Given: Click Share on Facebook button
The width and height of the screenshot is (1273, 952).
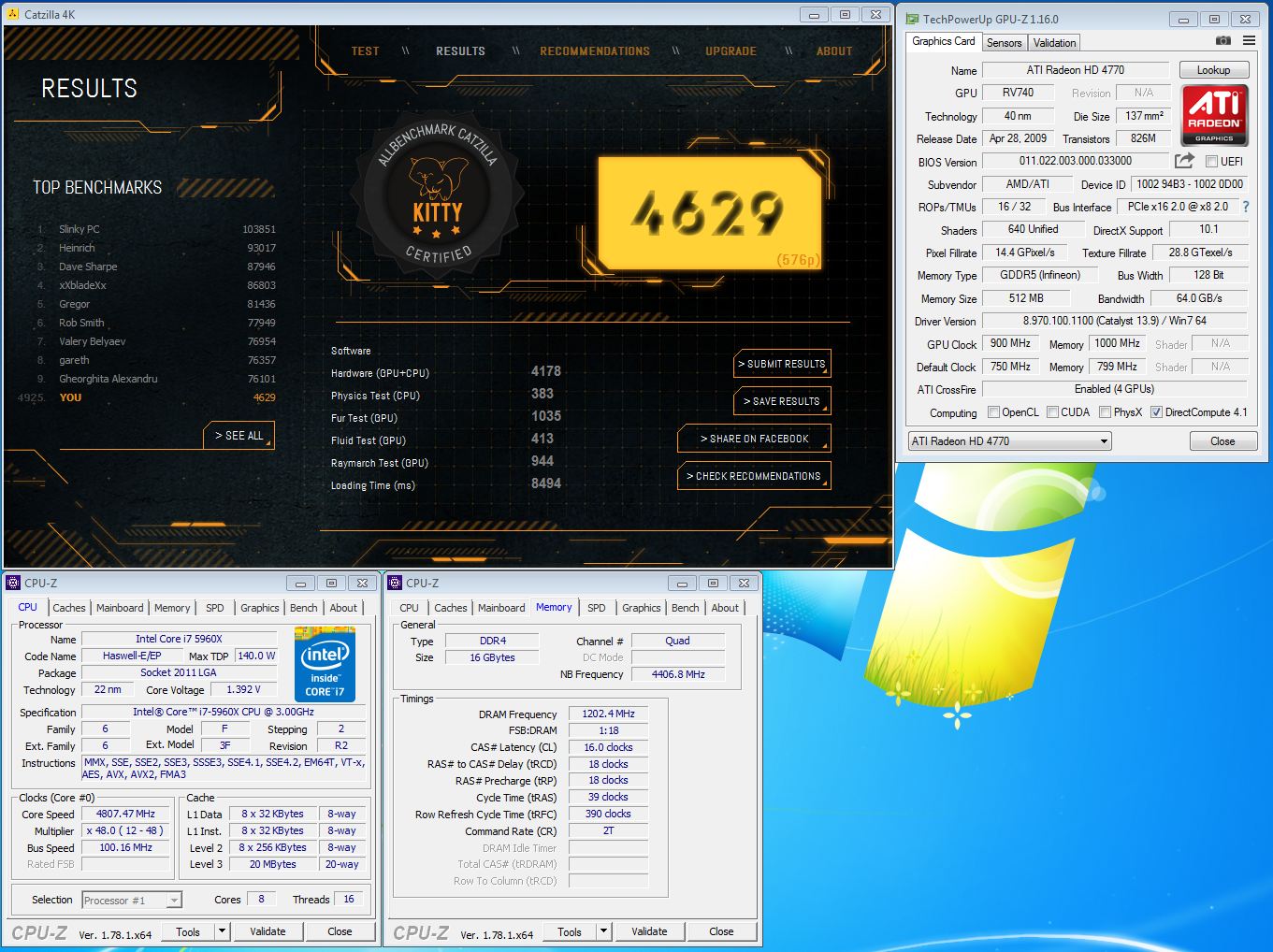Looking at the screenshot, I should [x=754, y=439].
